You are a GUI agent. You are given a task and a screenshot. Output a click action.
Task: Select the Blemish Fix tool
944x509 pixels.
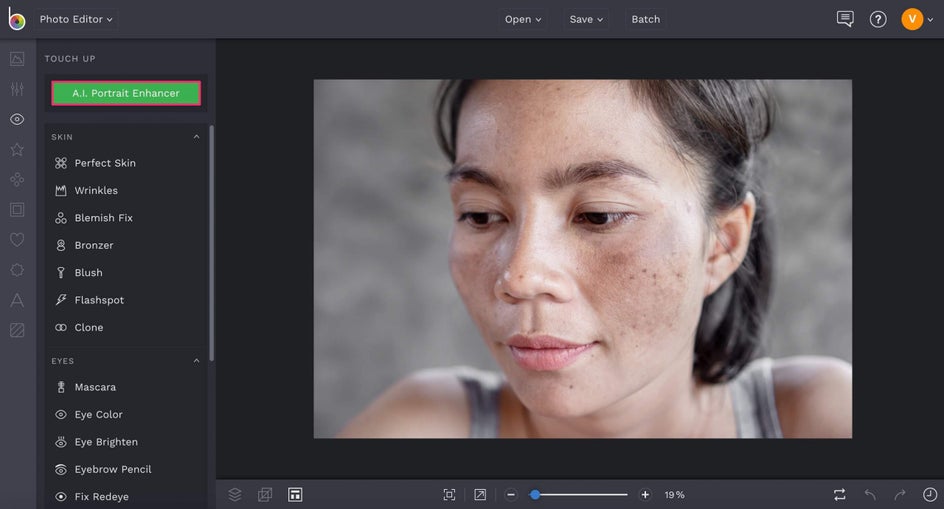click(x=103, y=218)
